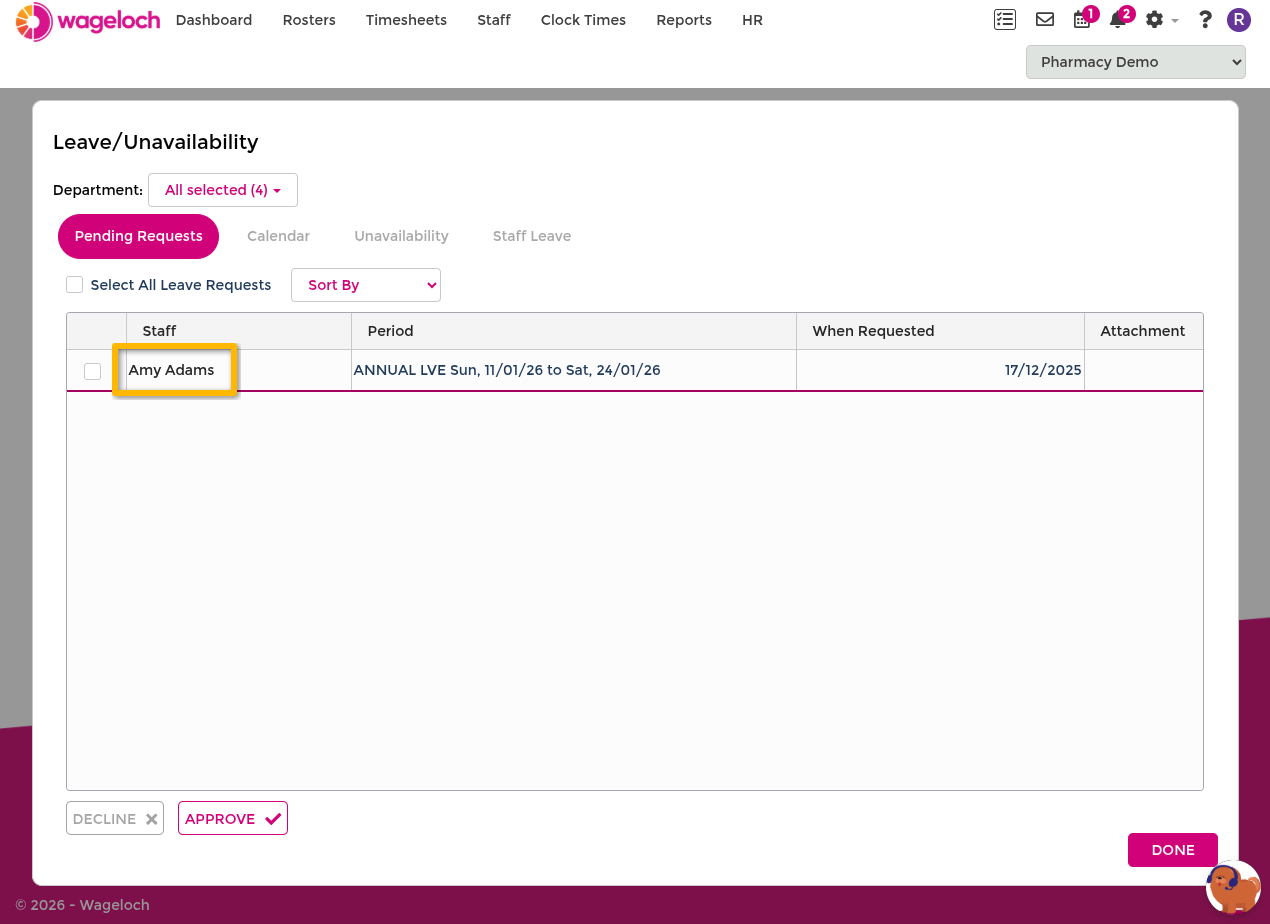The height and width of the screenshot is (924, 1270).
Task: Tick the checkbox for Amy Adams row
Action: pos(92,371)
